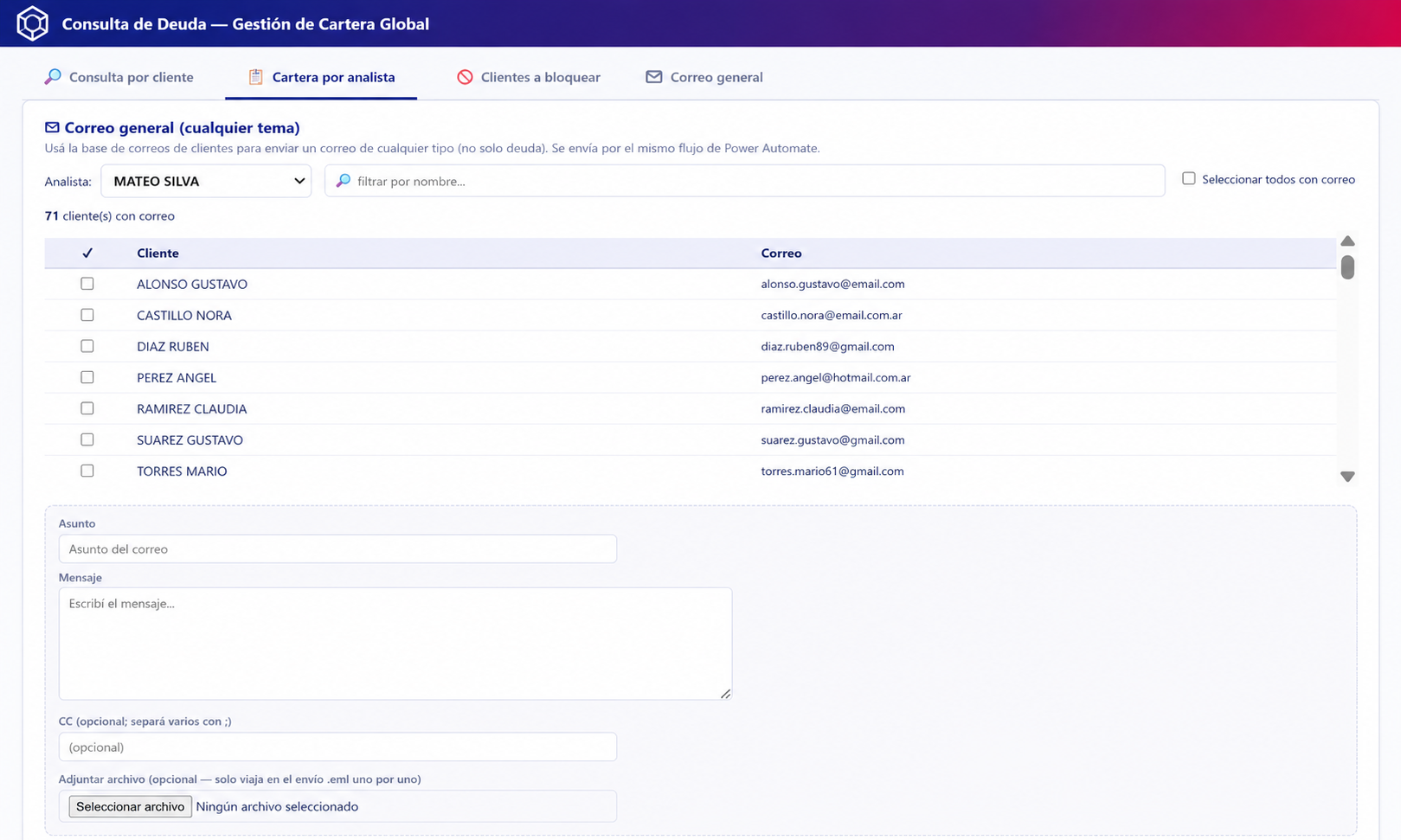Select the Correo general tab

704,77
